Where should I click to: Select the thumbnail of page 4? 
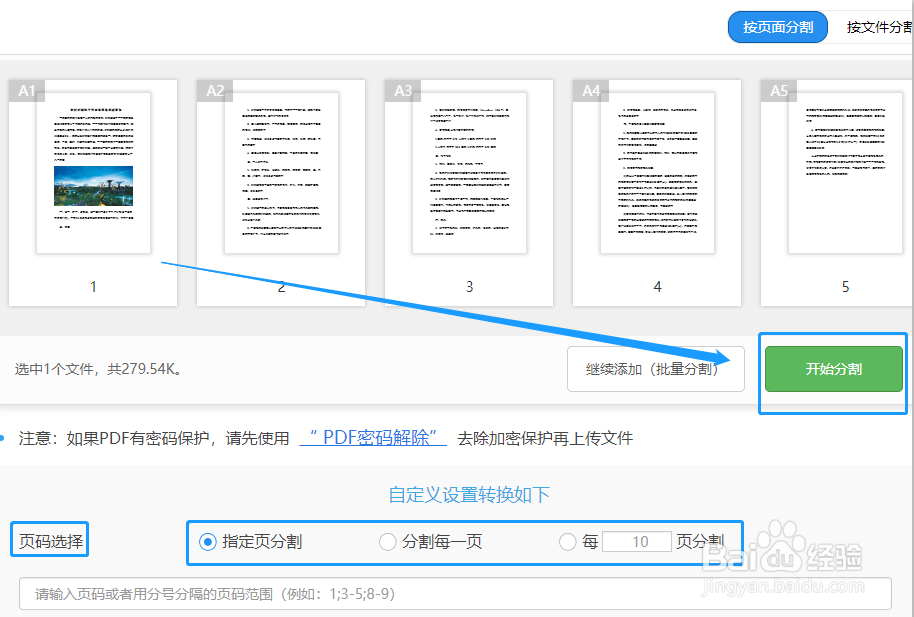(657, 170)
